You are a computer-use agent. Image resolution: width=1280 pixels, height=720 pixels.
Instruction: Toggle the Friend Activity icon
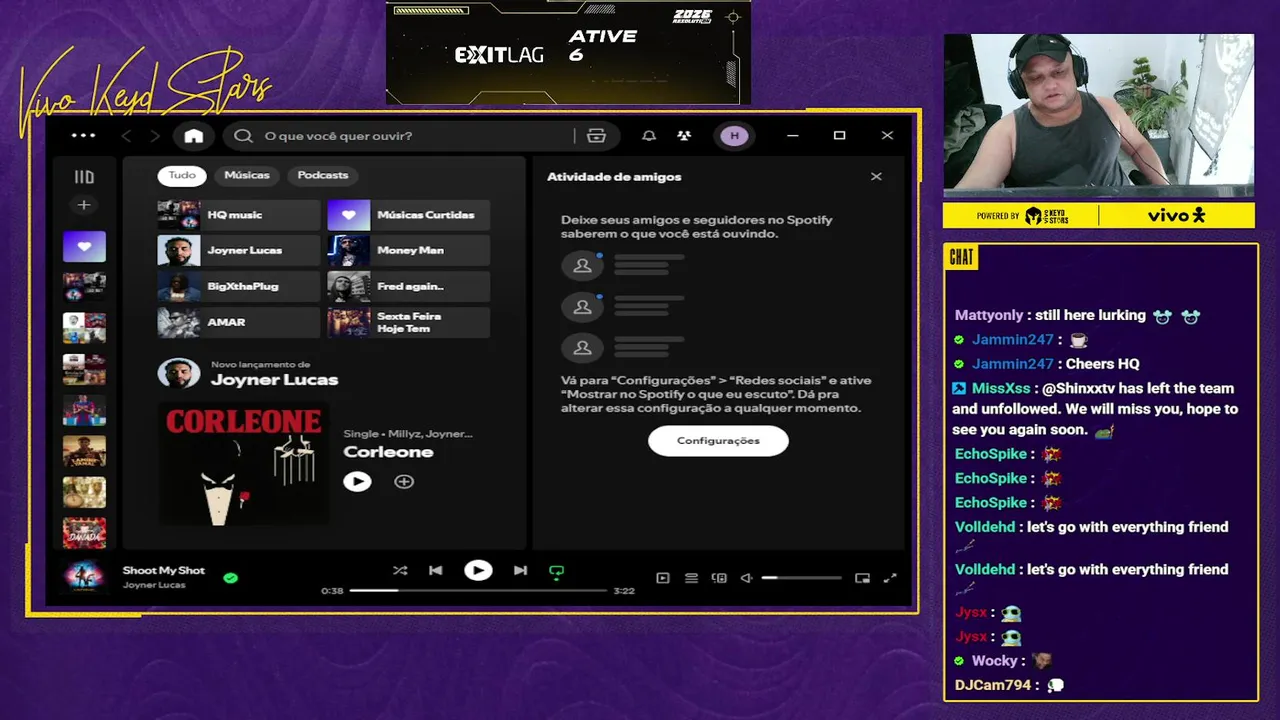click(x=684, y=136)
